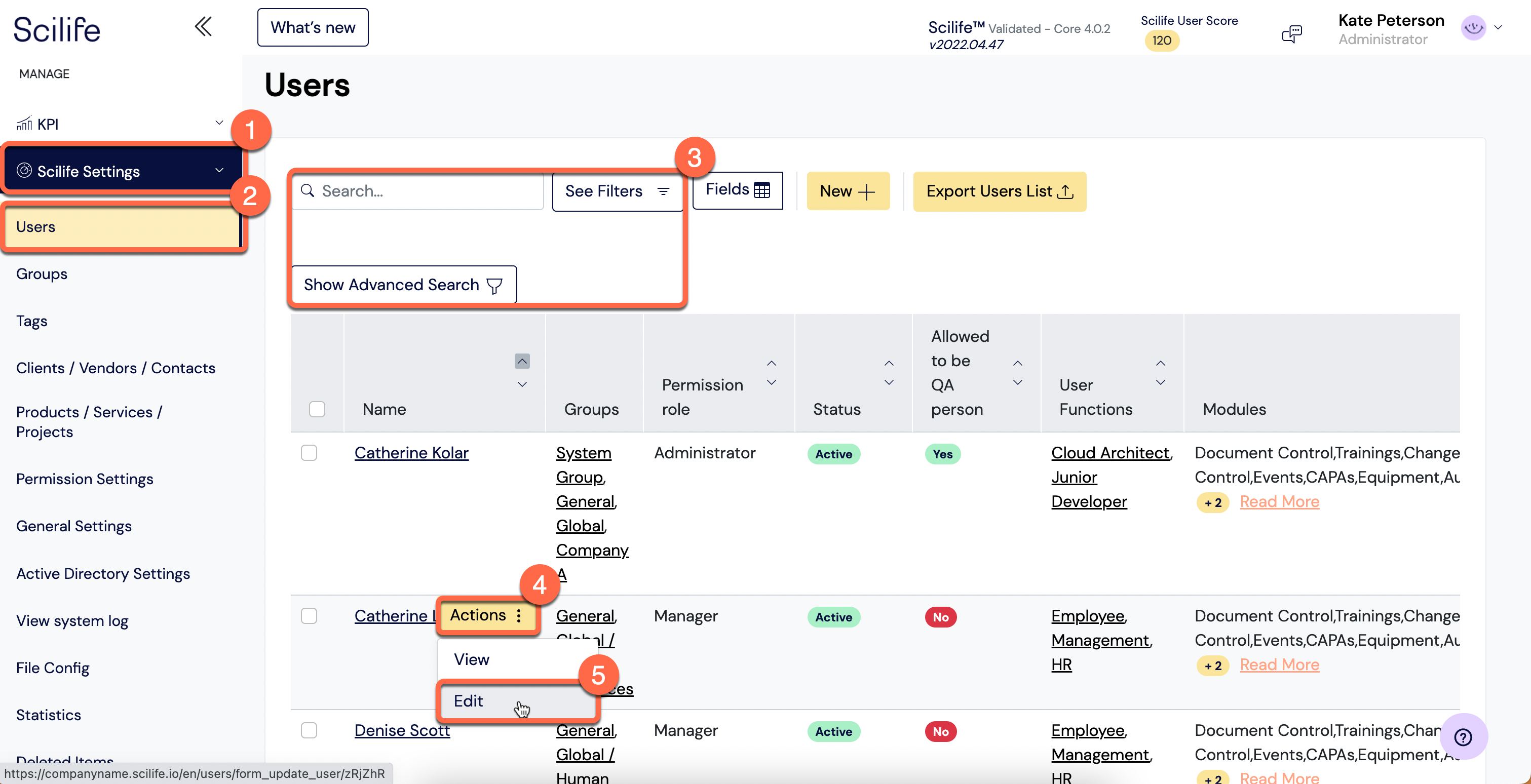Open the See Filters dropdown
The height and width of the screenshot is (784, 1531).
617,191
